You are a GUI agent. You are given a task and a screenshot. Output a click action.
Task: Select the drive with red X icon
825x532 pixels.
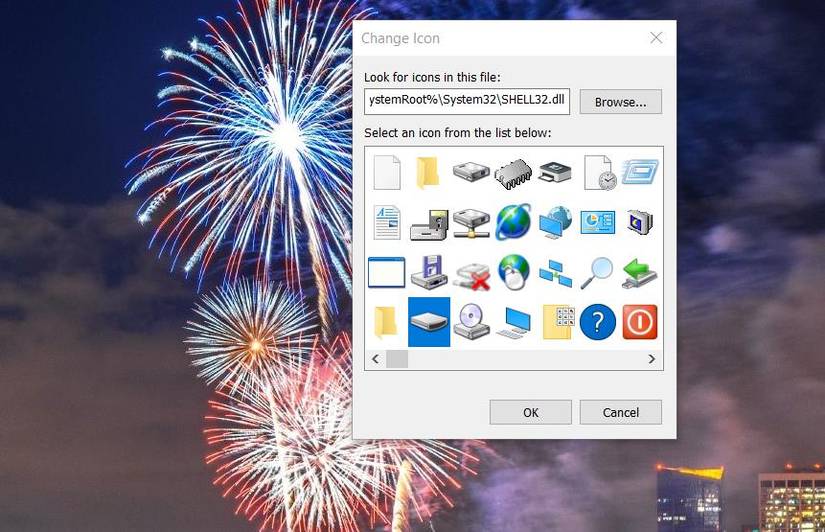pos(472,275)
